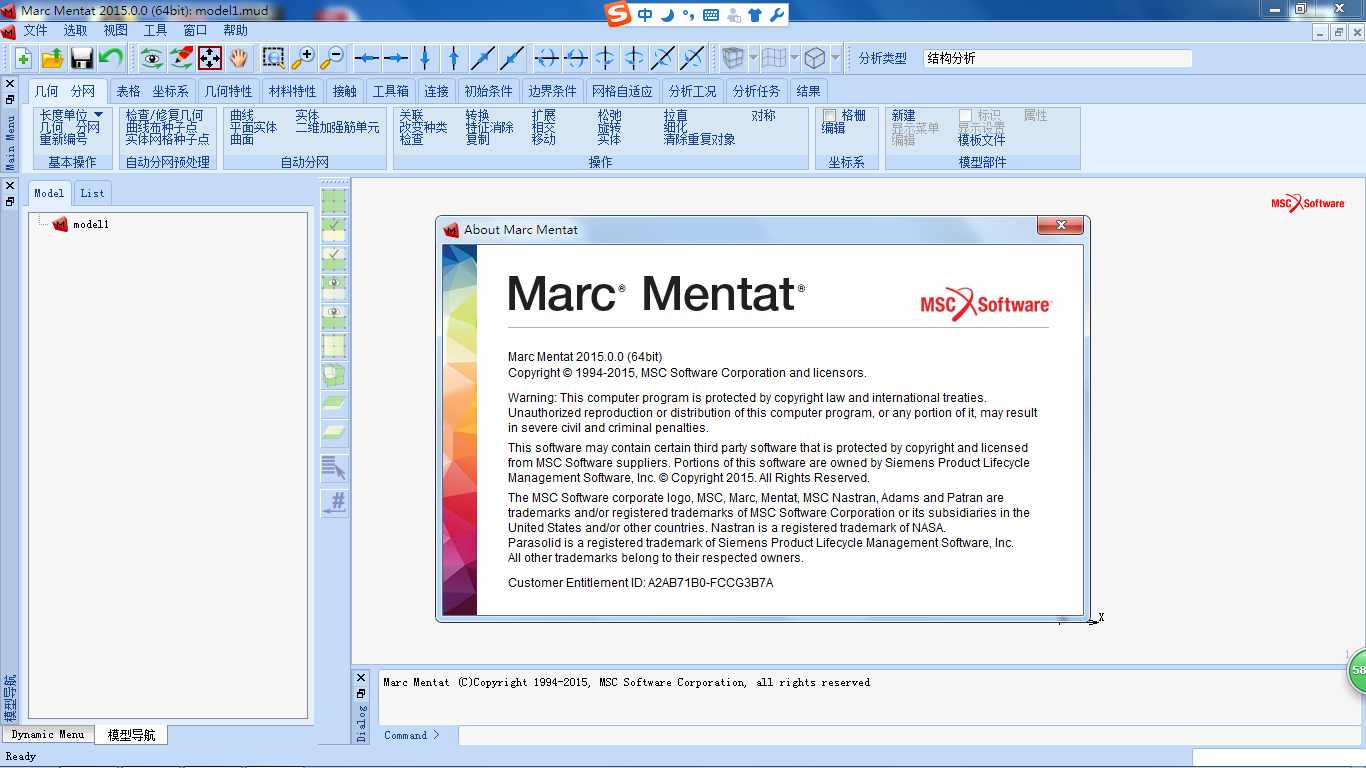Click the 3D faceted cube icon in side toolbar
This screenshot has height=768, width=1366.
334,375
